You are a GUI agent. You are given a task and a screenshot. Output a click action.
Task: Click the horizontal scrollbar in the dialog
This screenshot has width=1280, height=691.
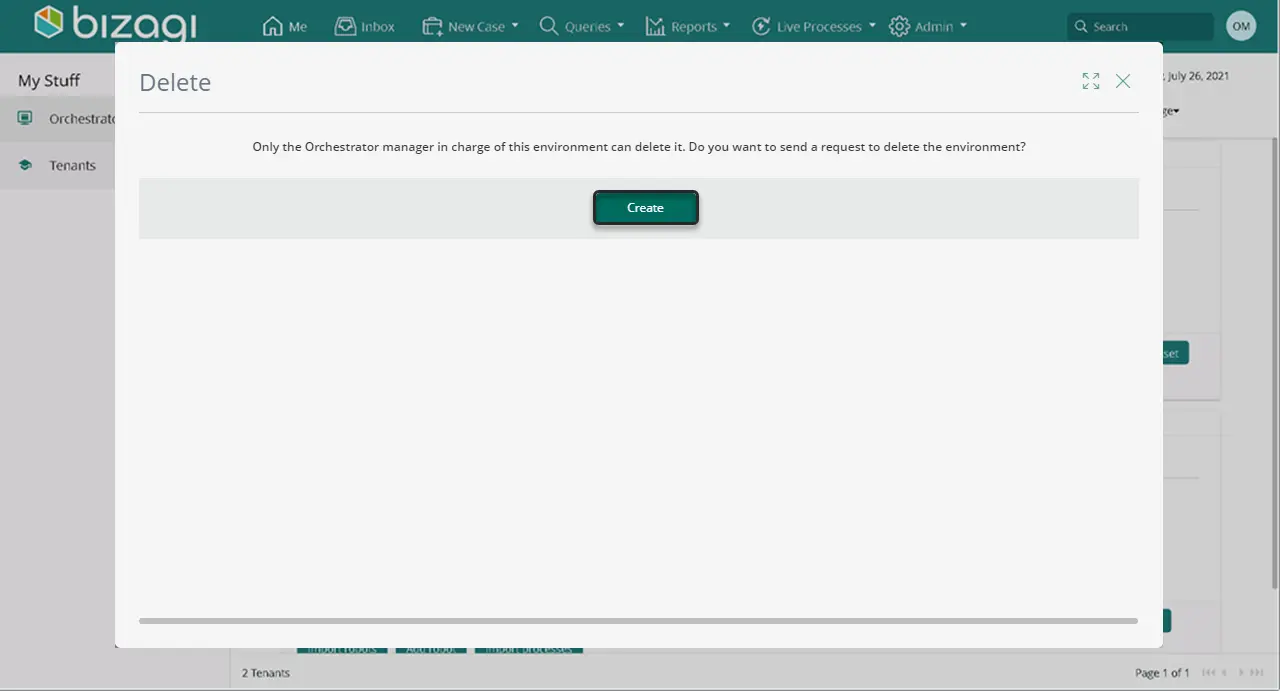pos(638,621)
